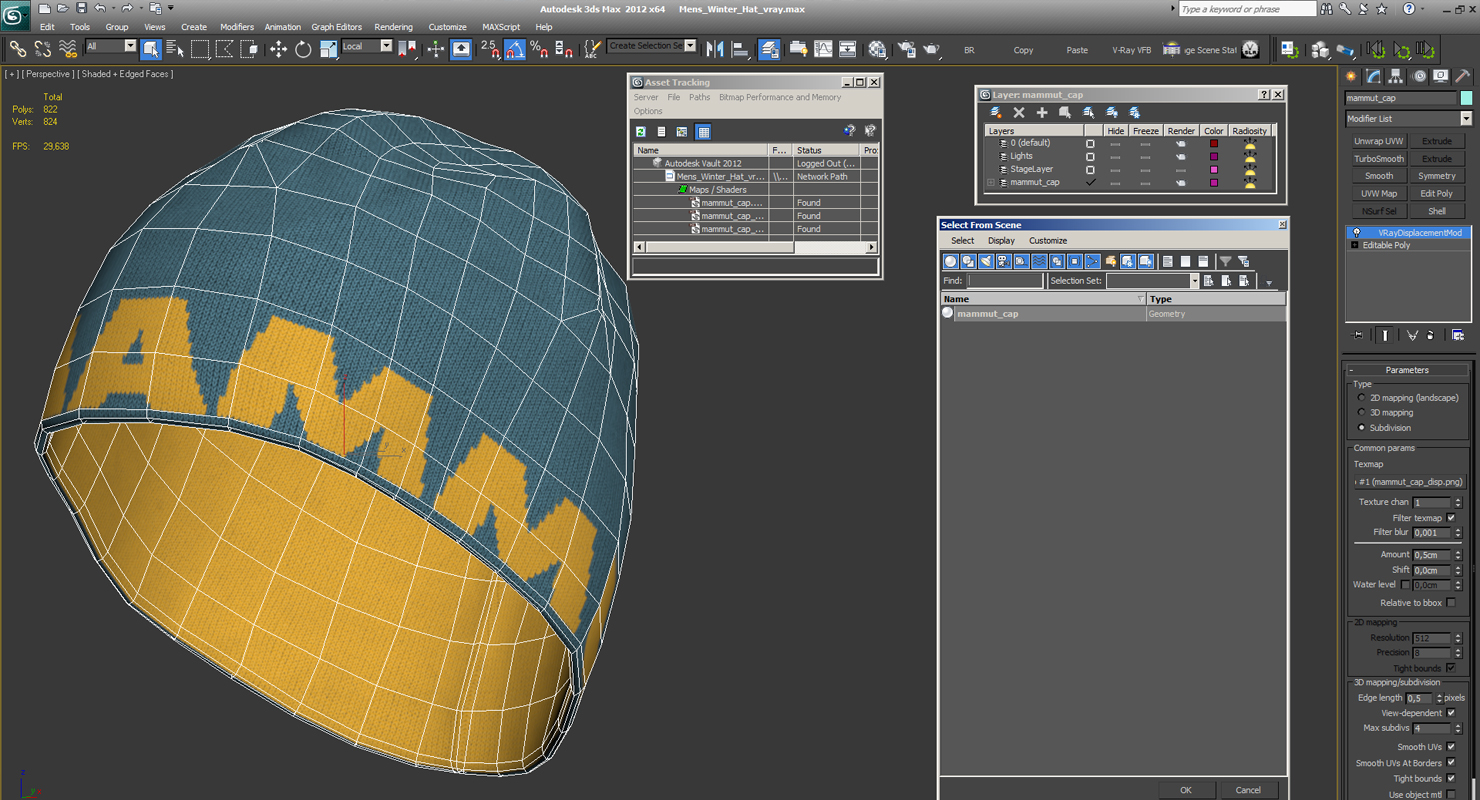
Task: Expand the mammut_cap layer tree node
Action: pyautogui.click(x=991, y=182)
